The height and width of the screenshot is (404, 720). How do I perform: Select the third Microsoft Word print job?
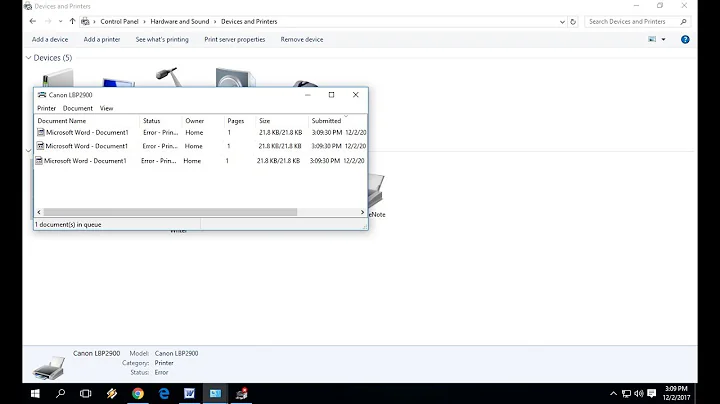point(201,161)
